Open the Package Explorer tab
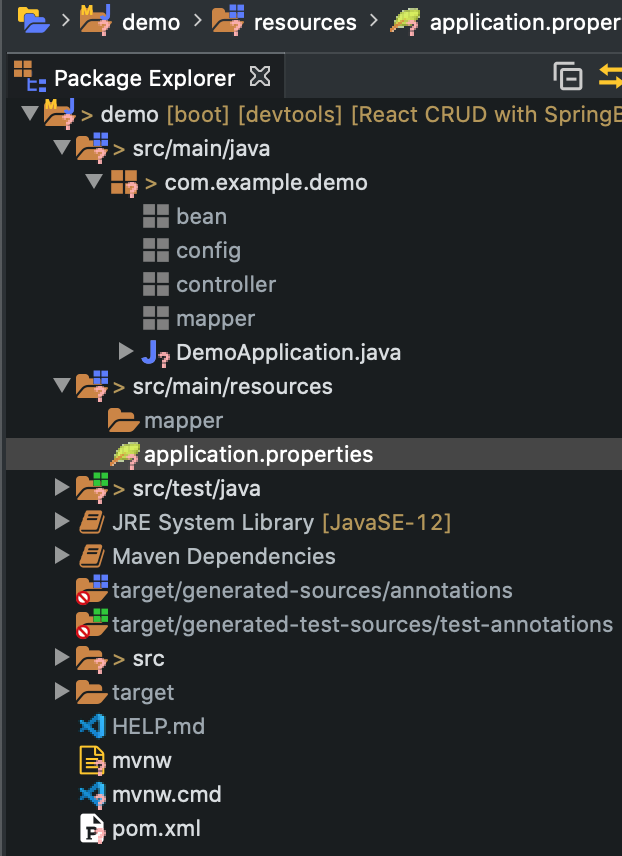 coord(144,78)
